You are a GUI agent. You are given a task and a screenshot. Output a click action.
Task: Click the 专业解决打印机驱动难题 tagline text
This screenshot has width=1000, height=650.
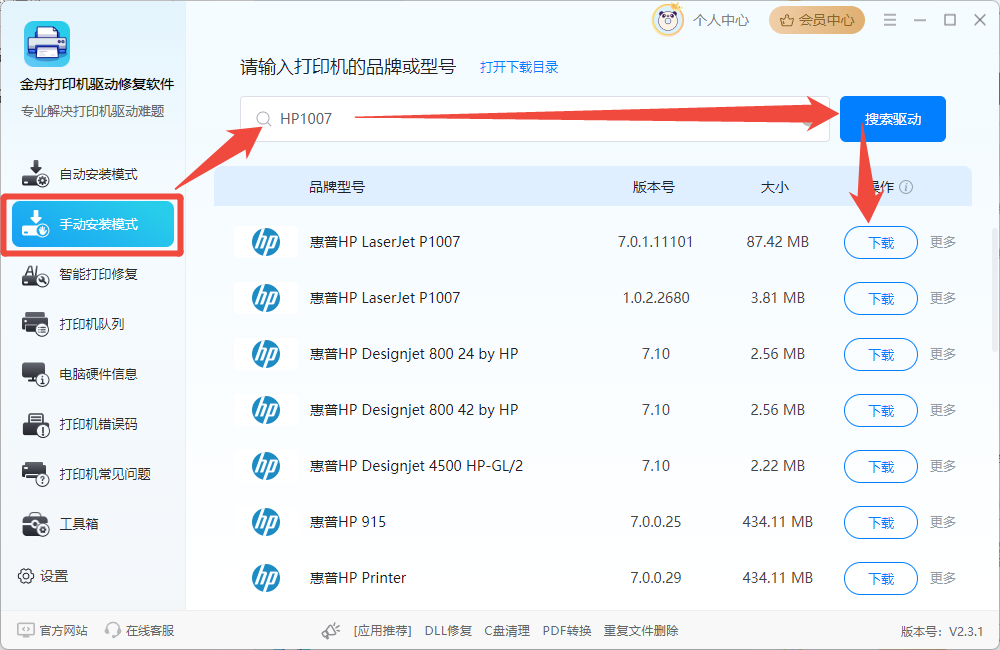tap(92, 111)
